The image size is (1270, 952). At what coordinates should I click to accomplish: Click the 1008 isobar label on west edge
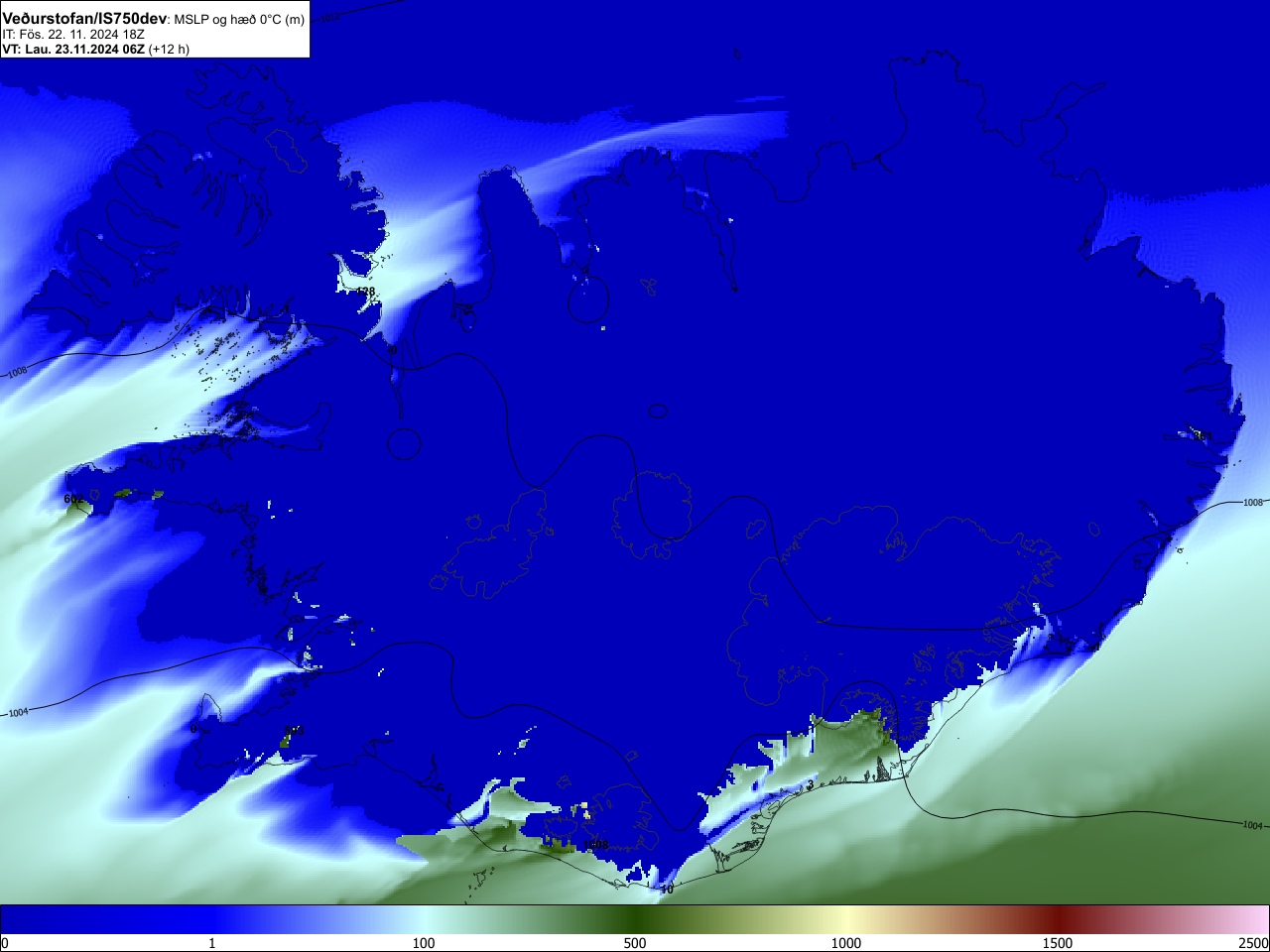[x=18, y=373]
